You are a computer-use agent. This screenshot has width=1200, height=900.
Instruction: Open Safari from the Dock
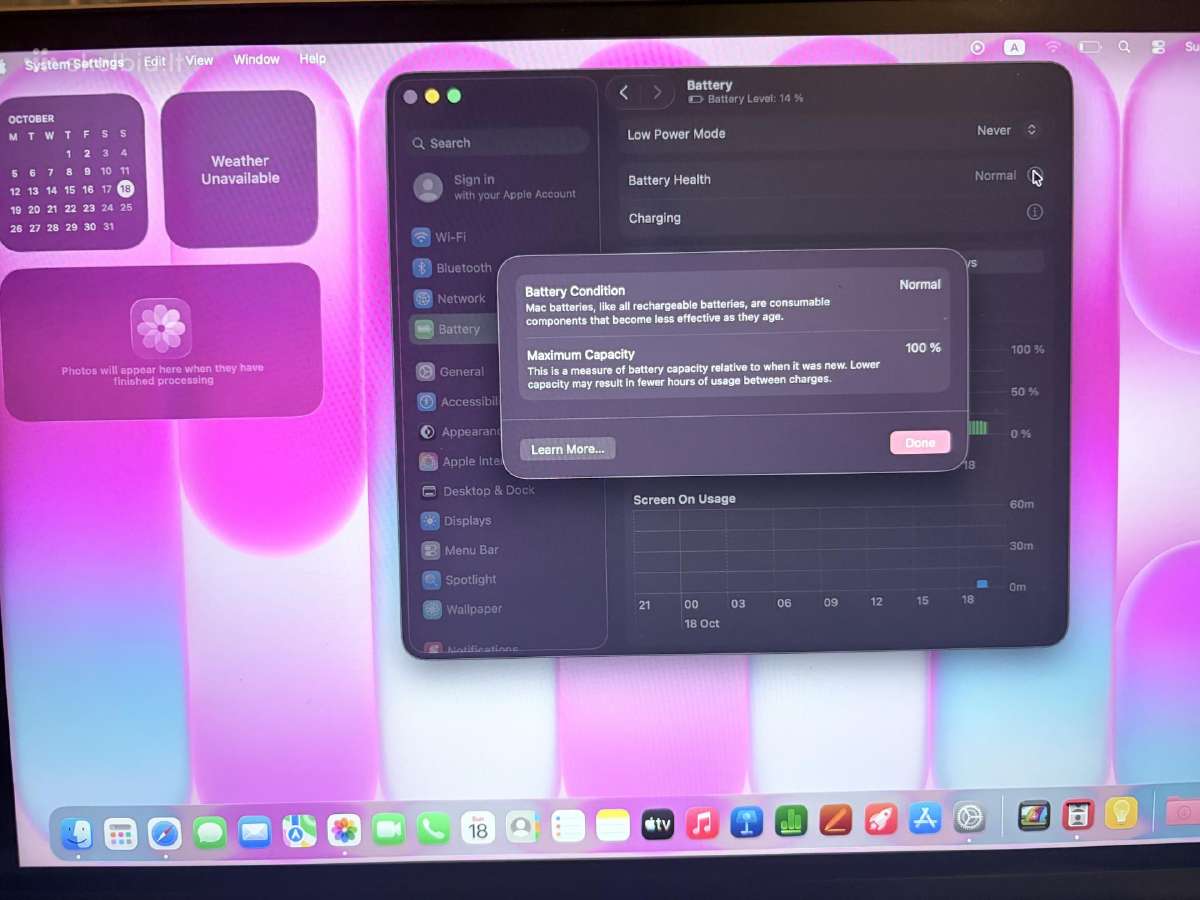[165, 832]
